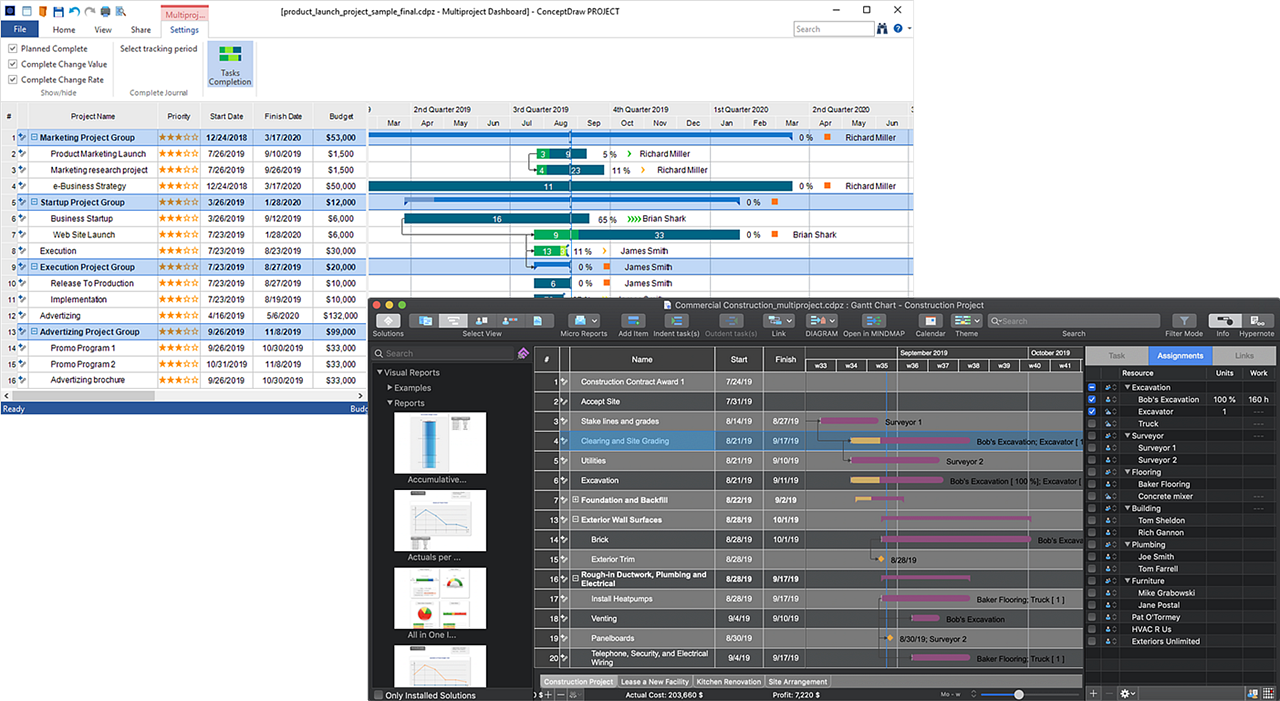Click the binoculars icon beside Search field
The width and height of the screenshot is (1280, 701).
pyautogui.click(x=882, y=29)
